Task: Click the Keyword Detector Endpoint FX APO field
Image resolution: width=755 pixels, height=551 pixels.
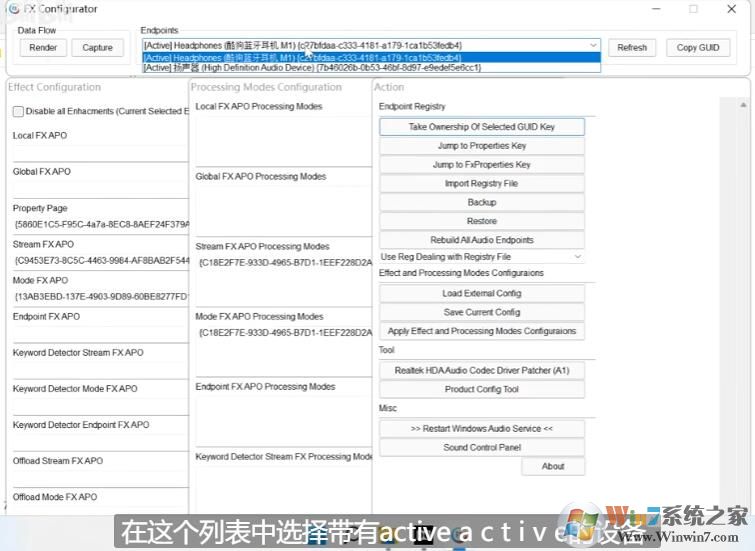Action: click(x=101, y=442)
